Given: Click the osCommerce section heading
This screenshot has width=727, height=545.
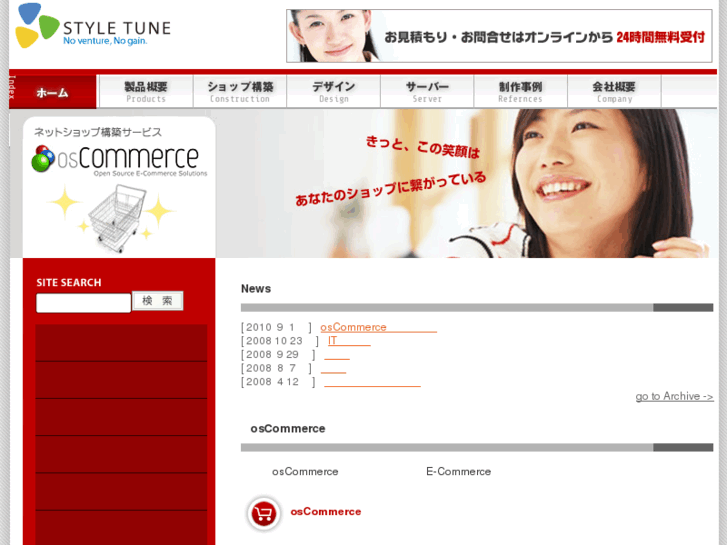Looking at the screenshot, I should [x=287, y=429].
